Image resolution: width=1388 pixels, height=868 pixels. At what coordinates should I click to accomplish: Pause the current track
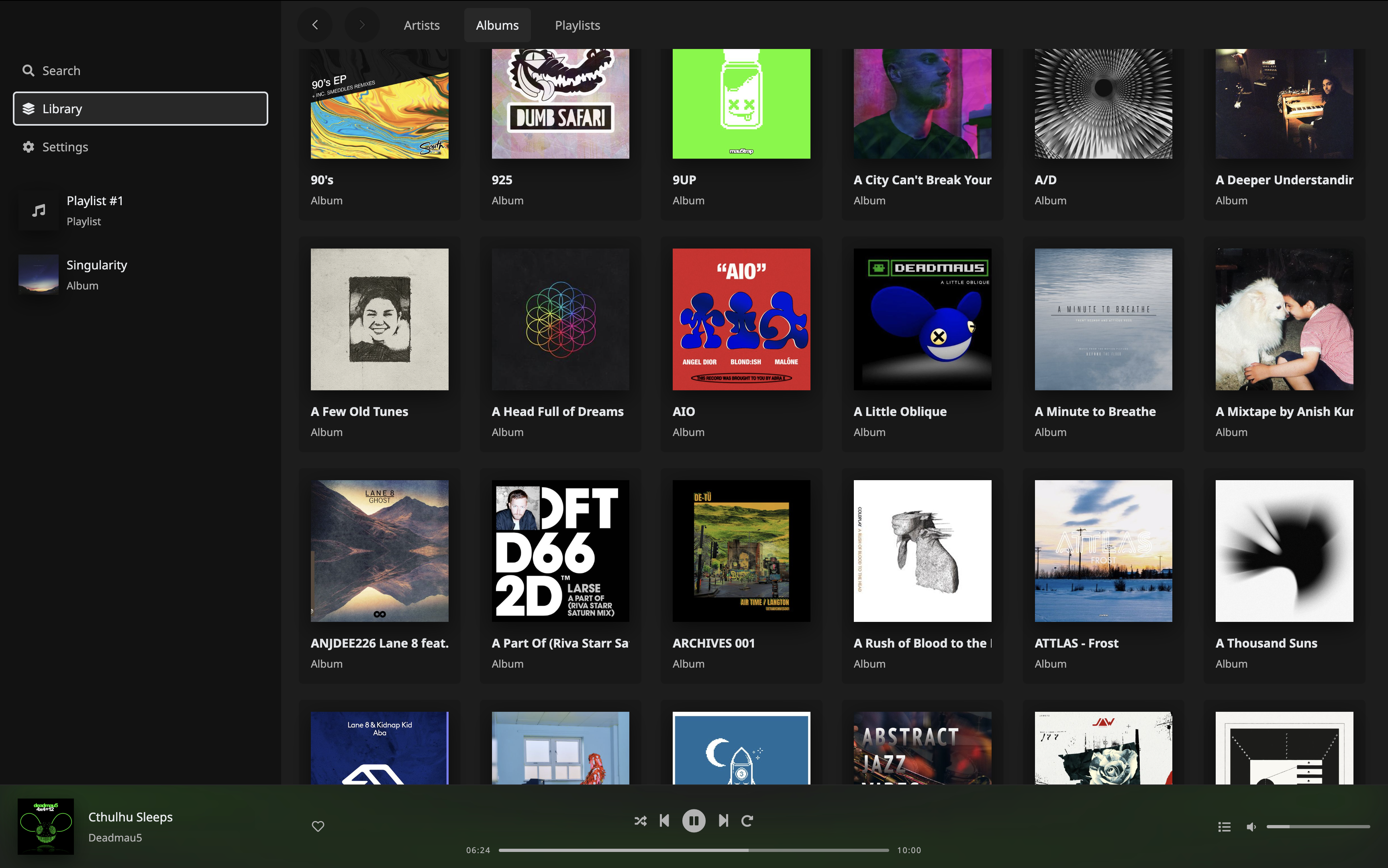(694, 820)
